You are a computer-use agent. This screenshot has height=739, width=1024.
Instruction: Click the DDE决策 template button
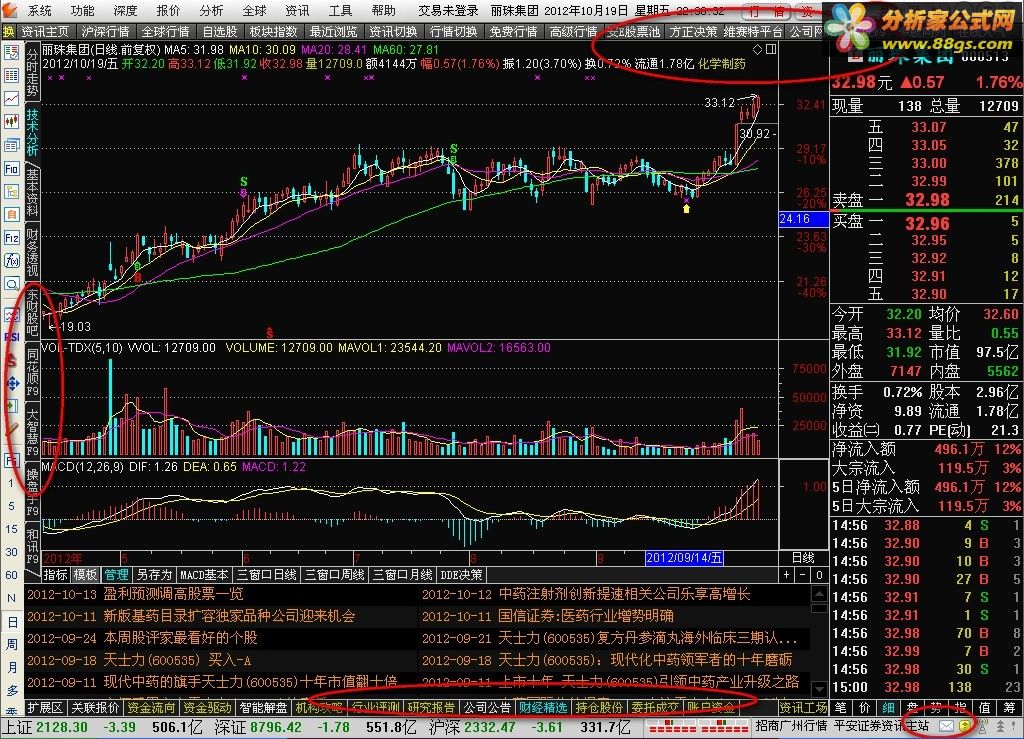pyautogui.click(x=461, y=574)
